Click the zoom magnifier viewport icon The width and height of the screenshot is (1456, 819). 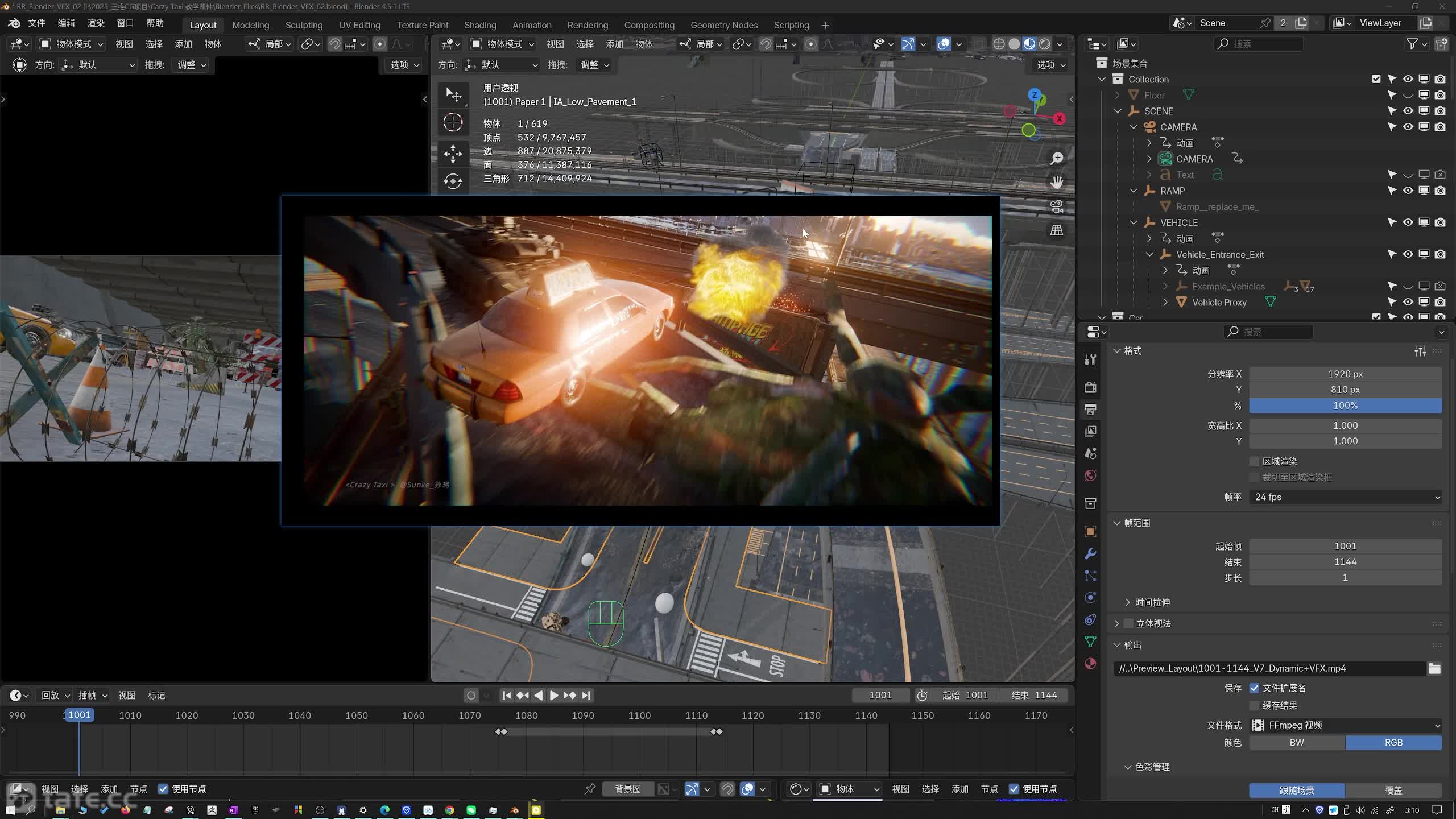(x=1057, y=158)
